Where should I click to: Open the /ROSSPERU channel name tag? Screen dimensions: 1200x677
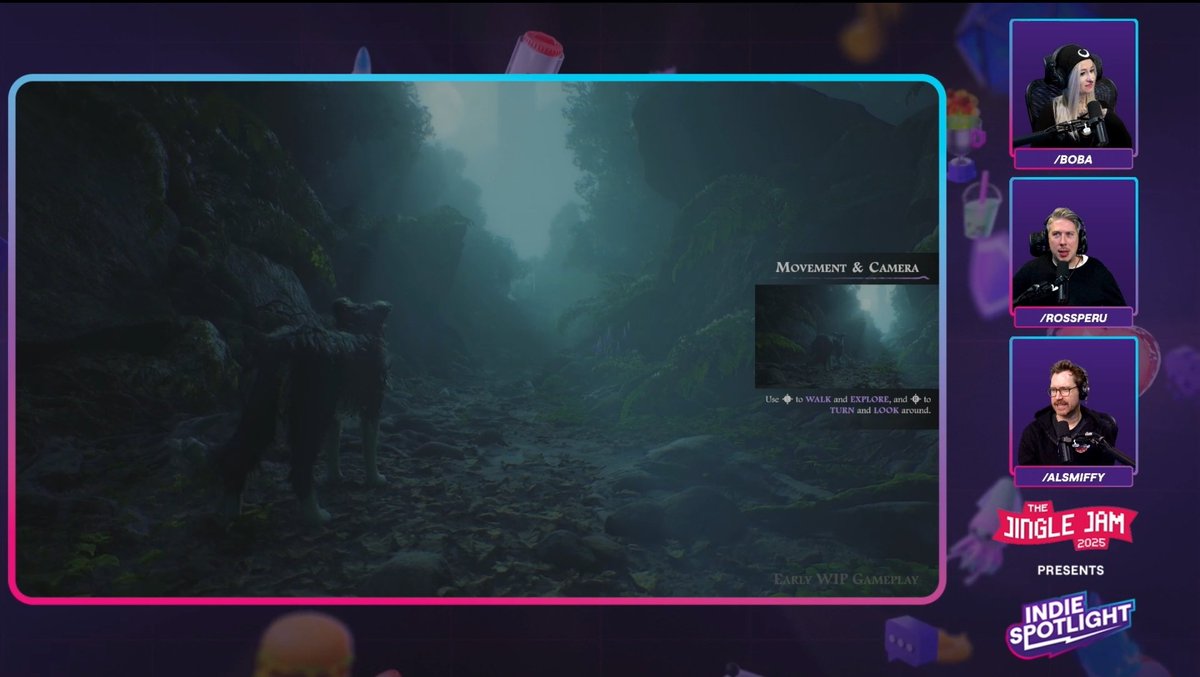(1074, 315)
